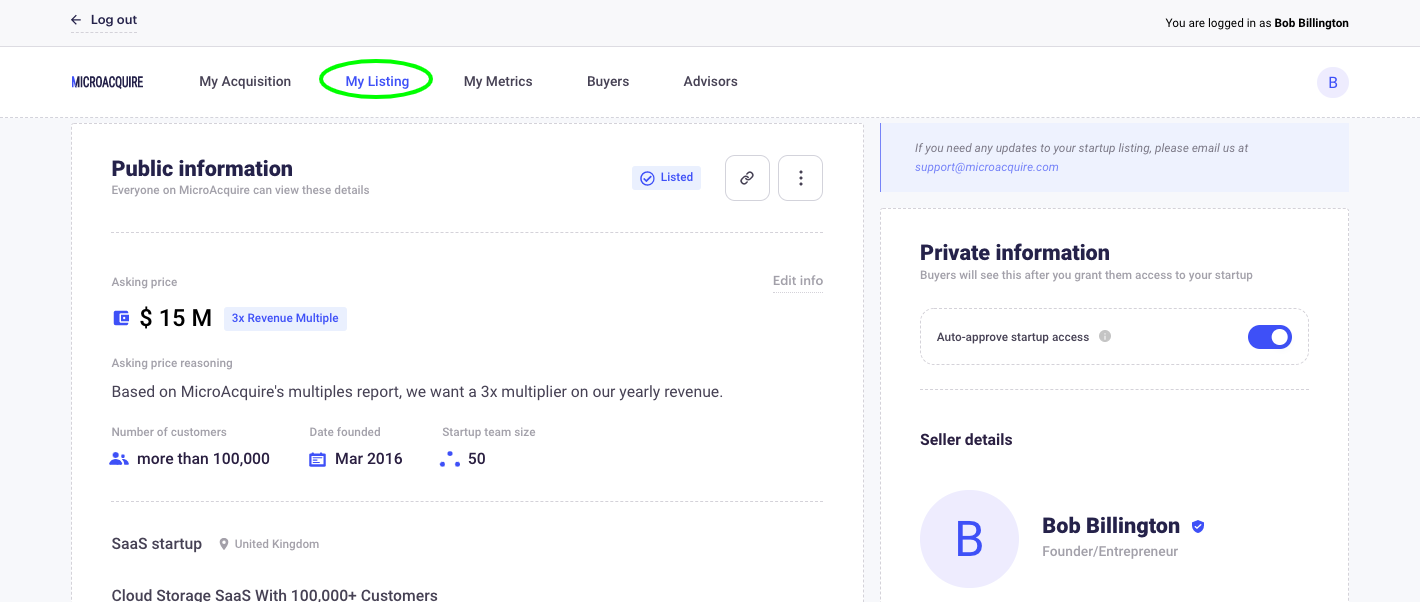Click Bob Billington's verified shield badge
Image resolution: width=1420 pixels, height=602 pixels.
pyautogui.click(x=1198, y=526)
